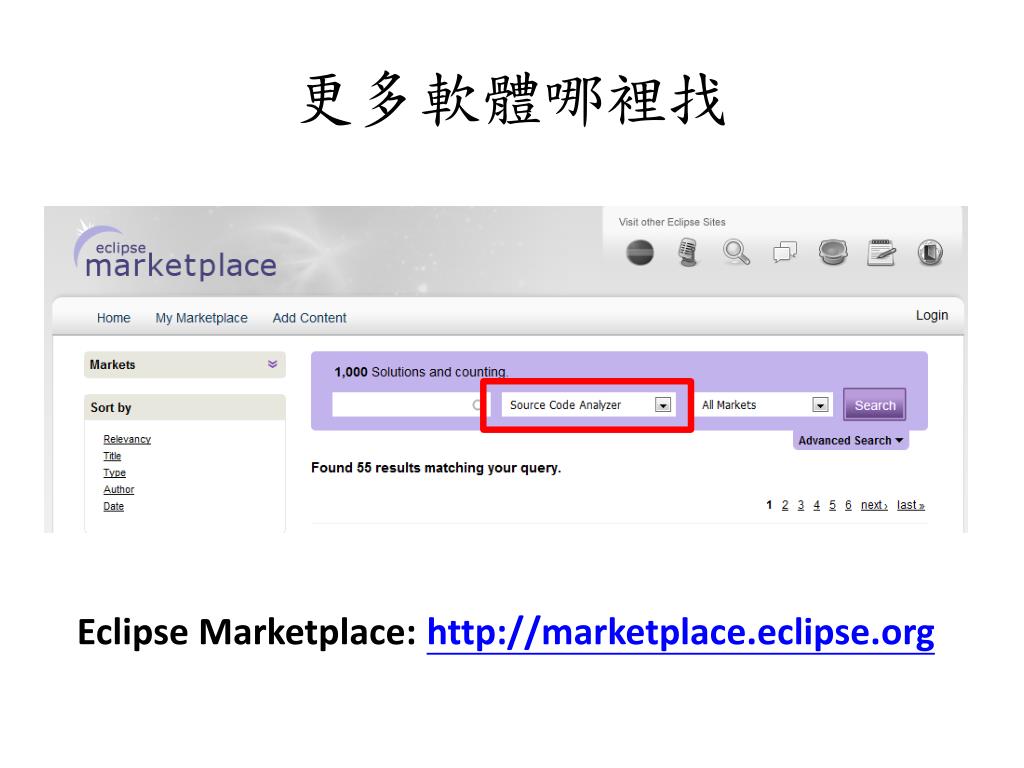Go to results page 6

[848, 505]
